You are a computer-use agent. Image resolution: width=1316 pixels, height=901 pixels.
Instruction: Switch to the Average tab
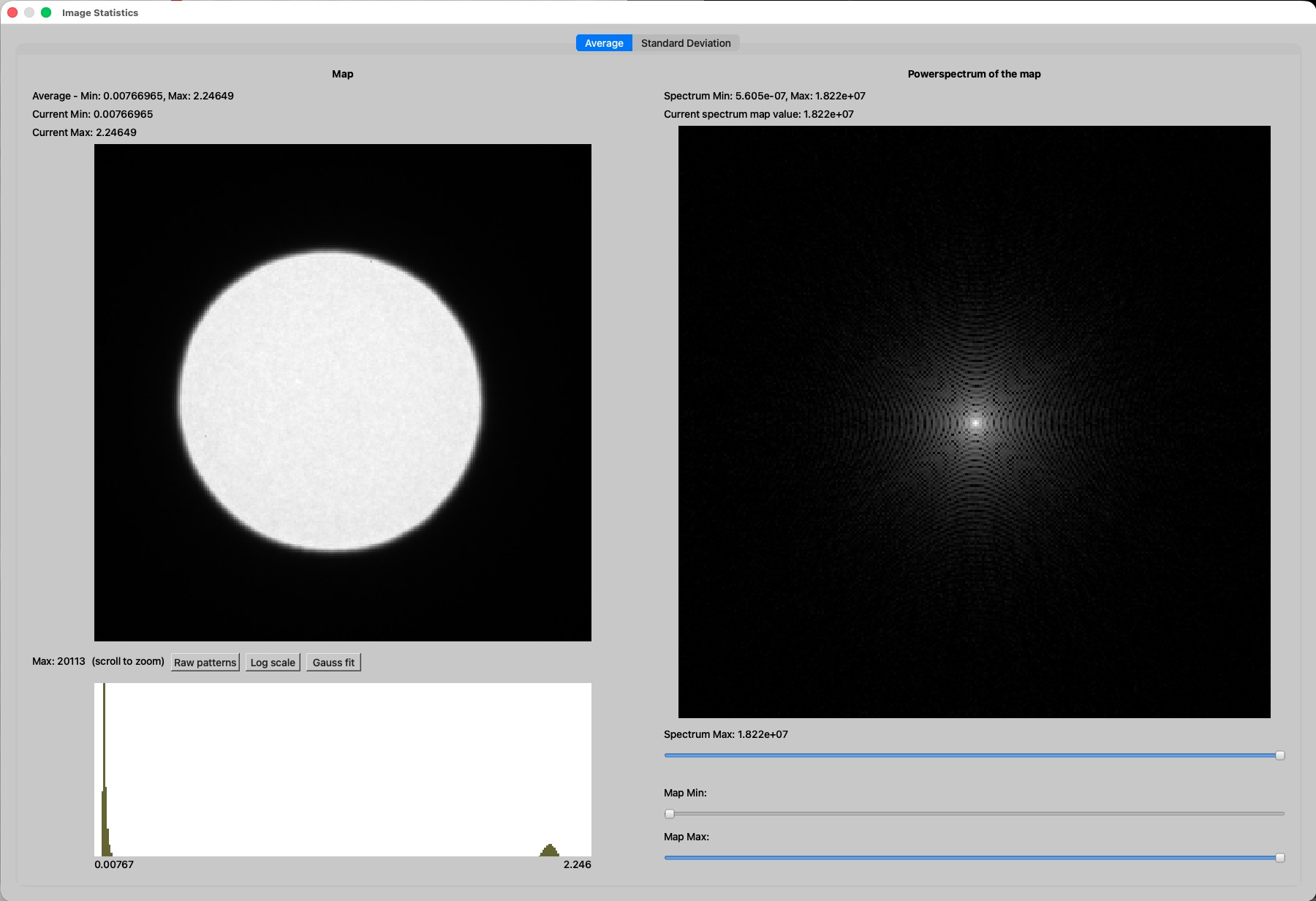point(604,43)
